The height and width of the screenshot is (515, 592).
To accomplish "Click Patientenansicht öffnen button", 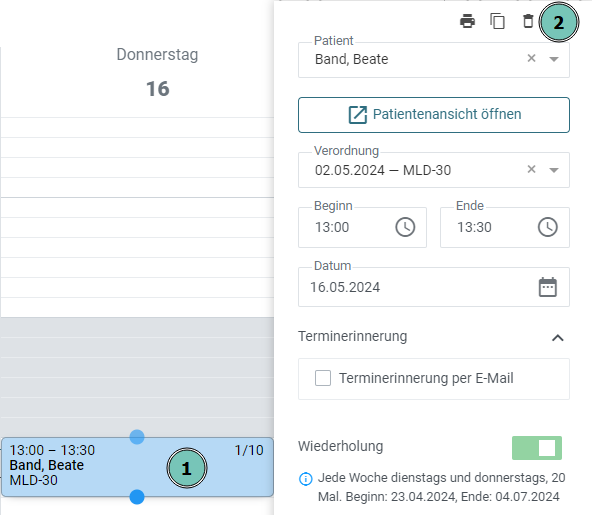I will (434, 115).
